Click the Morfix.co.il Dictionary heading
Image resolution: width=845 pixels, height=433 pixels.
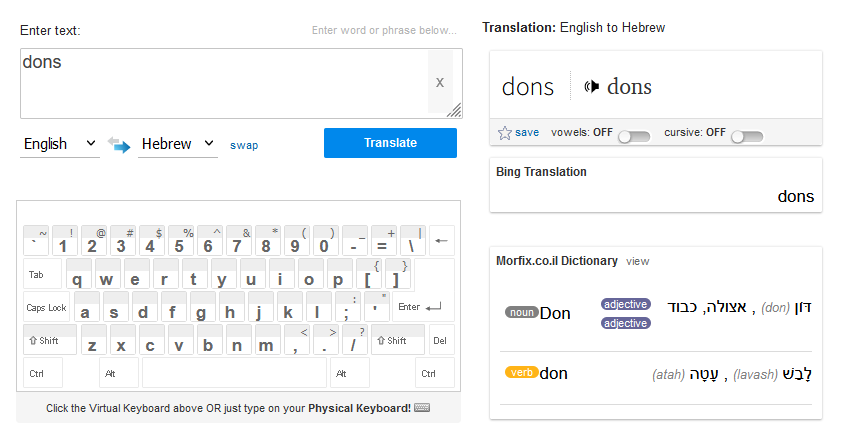click(557, 261)
